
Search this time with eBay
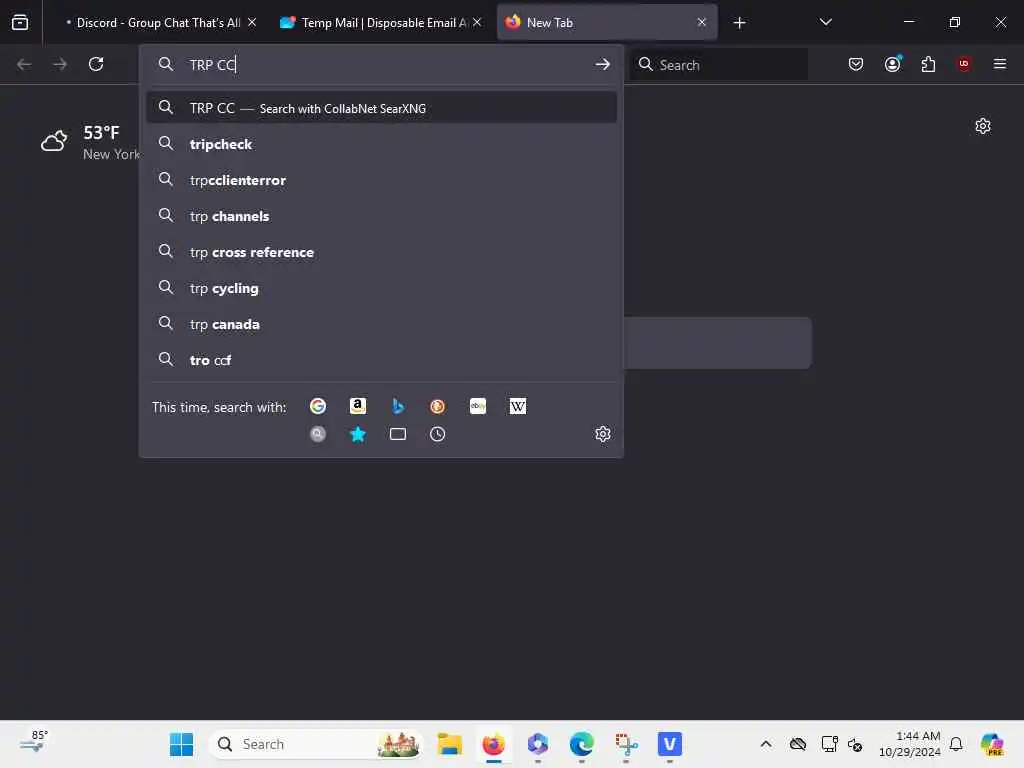click(478, 406)
